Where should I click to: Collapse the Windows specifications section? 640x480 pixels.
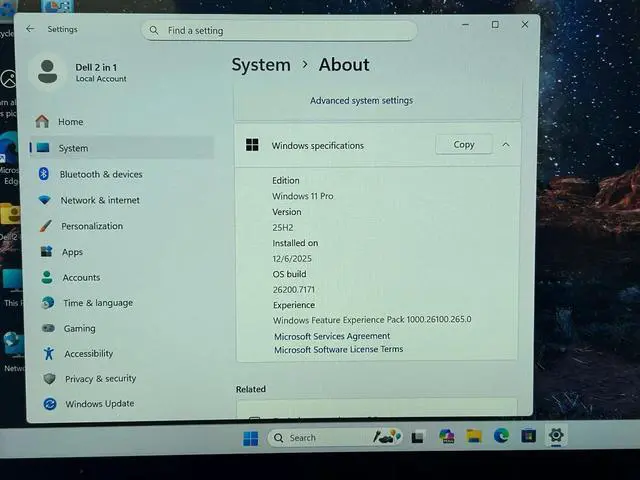505,145
